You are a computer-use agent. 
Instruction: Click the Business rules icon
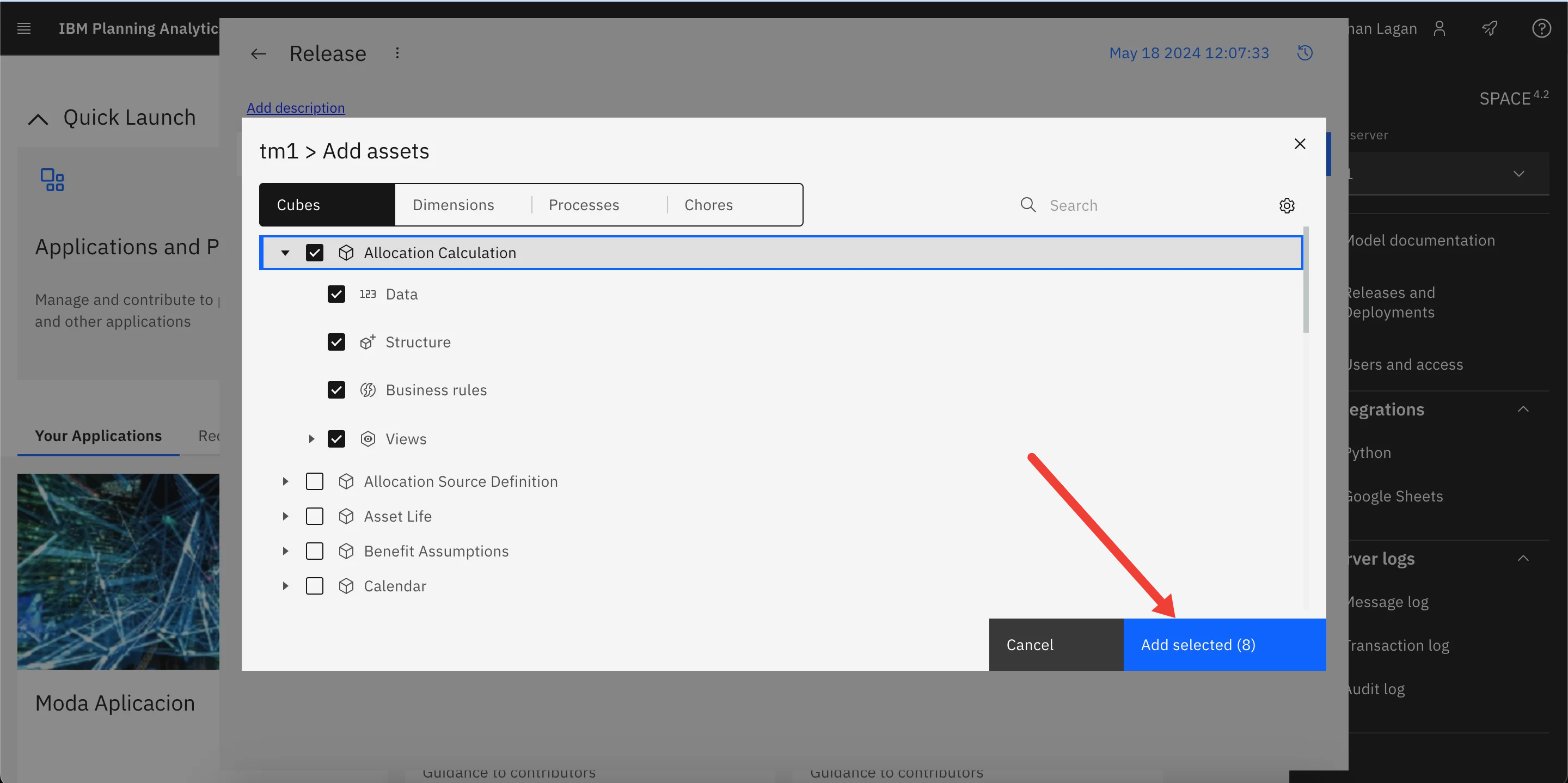click(367, 390)
